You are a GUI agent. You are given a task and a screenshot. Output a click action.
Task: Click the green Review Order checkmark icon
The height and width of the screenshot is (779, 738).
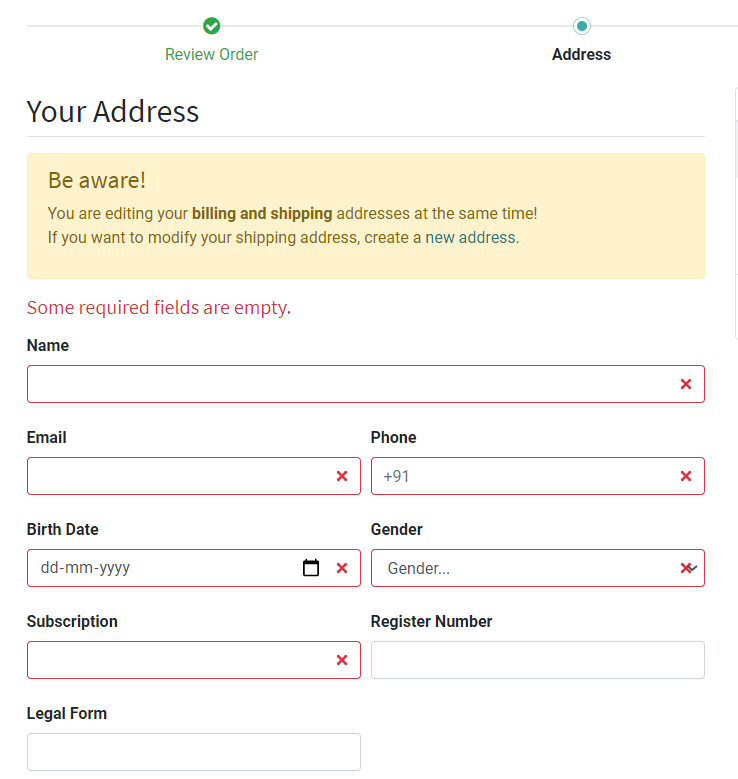(x=211, y=26)
